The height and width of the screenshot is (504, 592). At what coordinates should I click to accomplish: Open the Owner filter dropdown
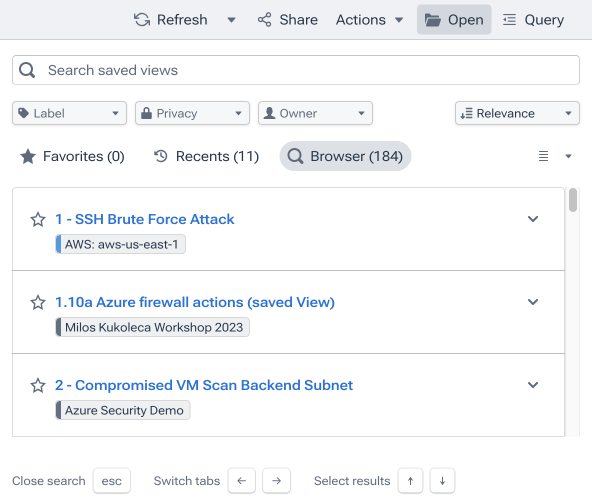click(x=315, y=113)
